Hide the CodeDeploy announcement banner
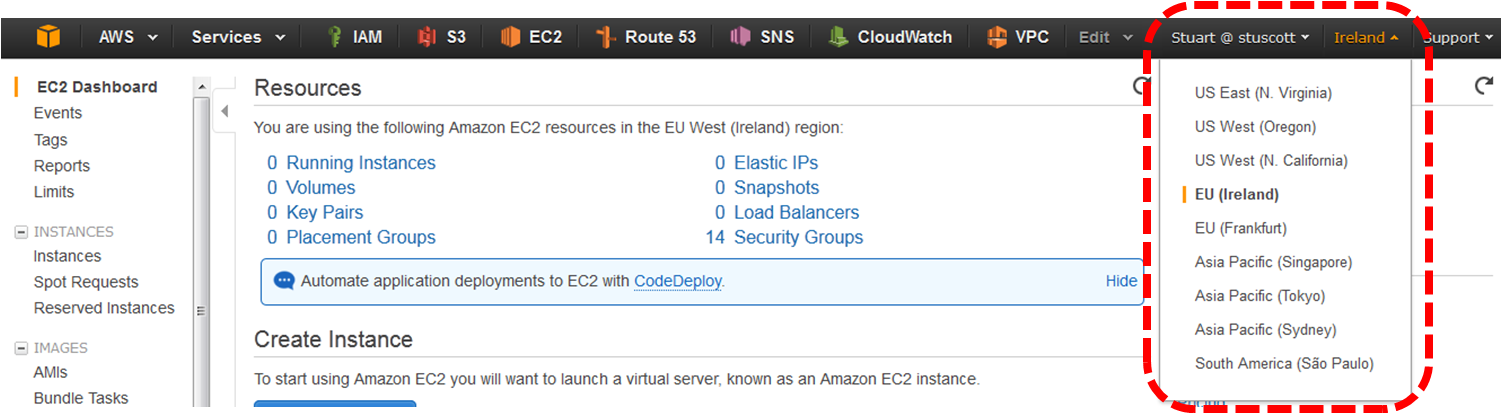 click(1121, 281)
